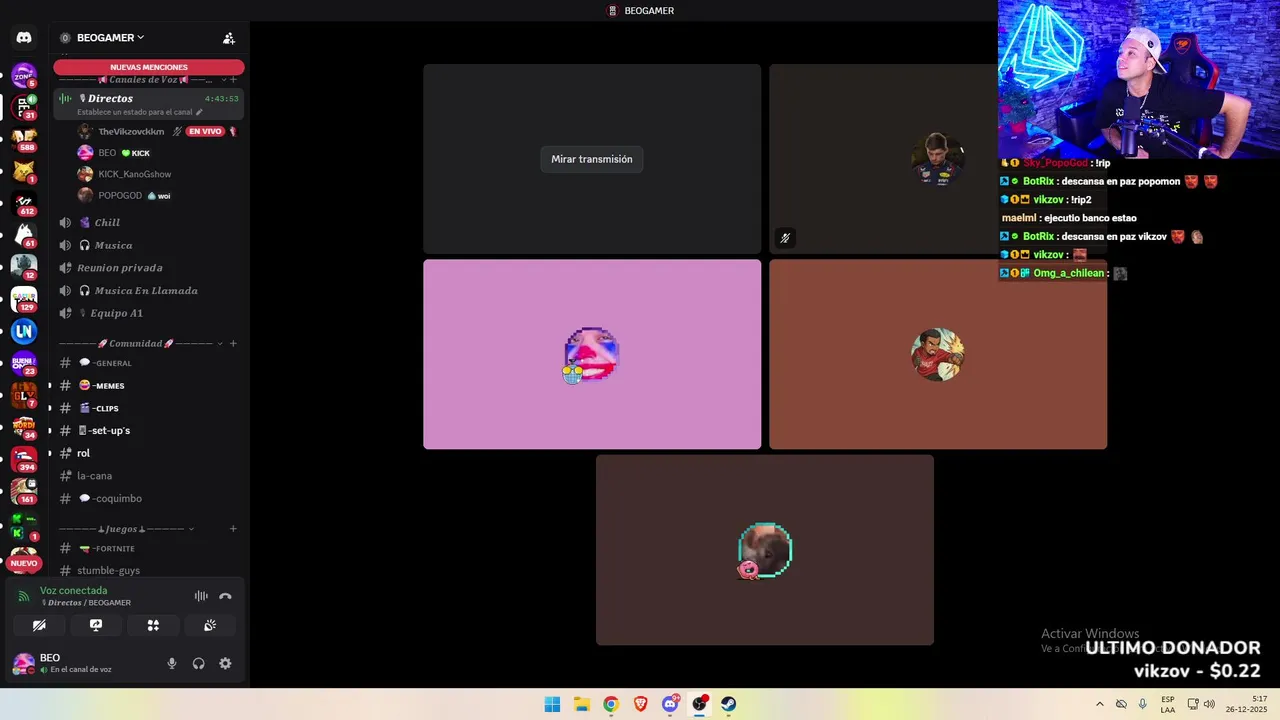Screen dimensions: 1280x720
Task: Expand the BEOGAMER server menu dropdown
Action: coord(140,38)
